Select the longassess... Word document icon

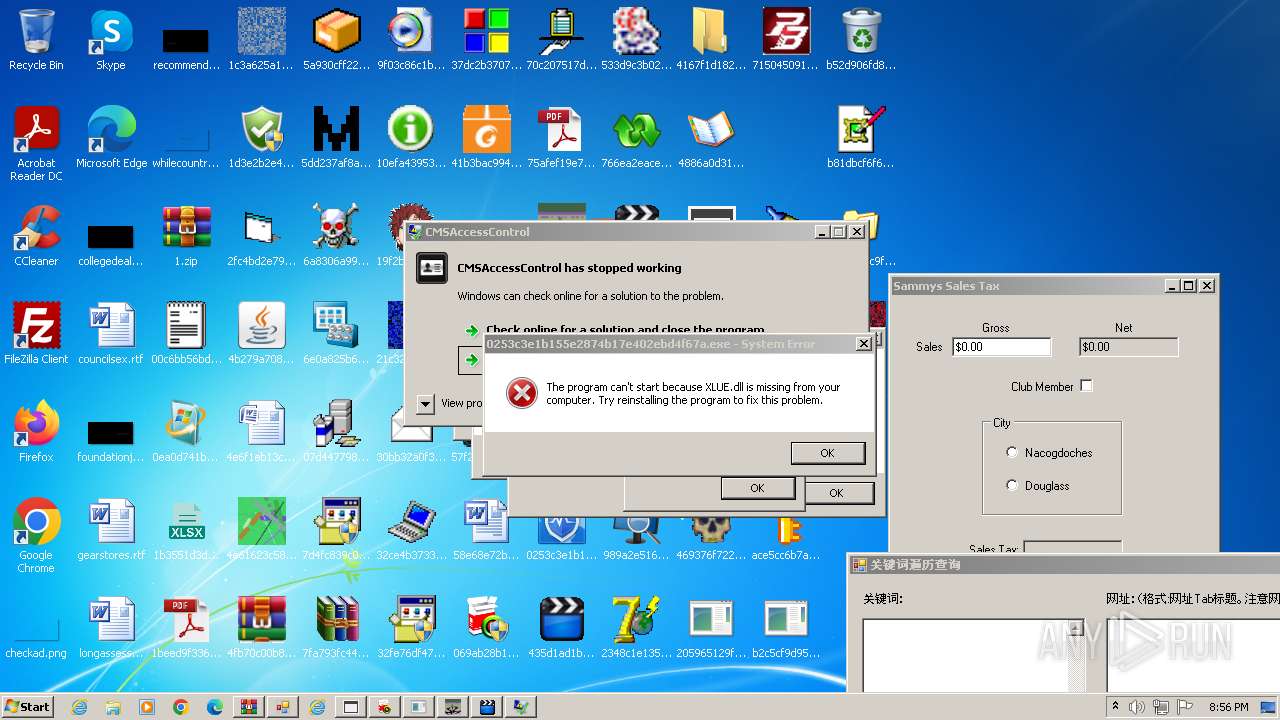tap(111, 628)
